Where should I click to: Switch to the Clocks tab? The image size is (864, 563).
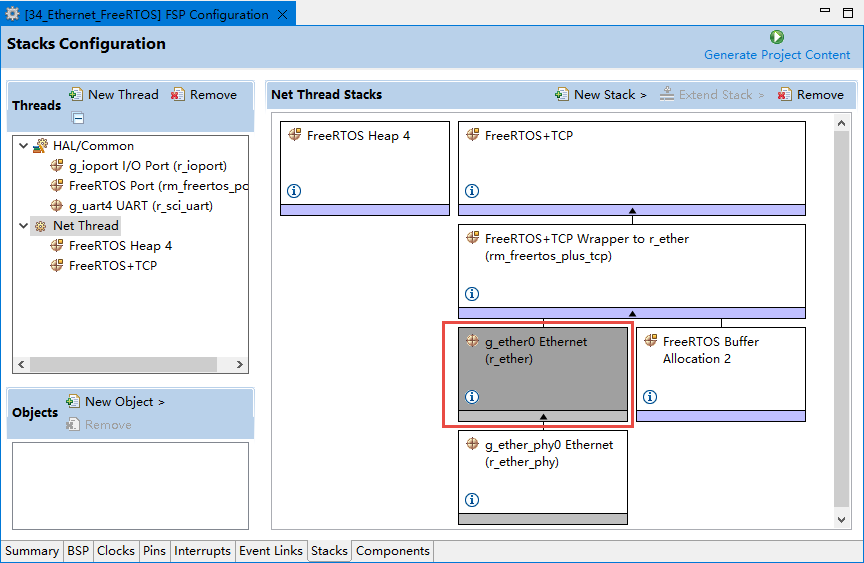116,551
